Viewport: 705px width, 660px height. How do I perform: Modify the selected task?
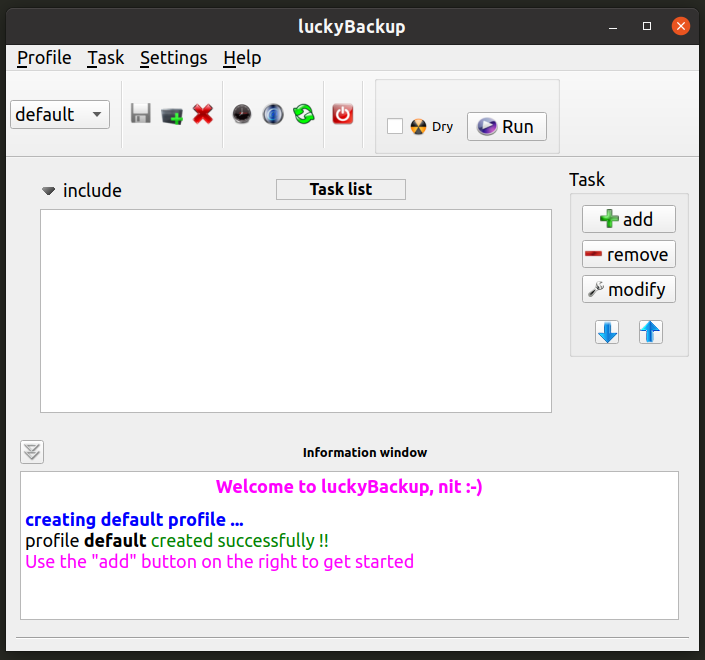[x=629, y=289]
